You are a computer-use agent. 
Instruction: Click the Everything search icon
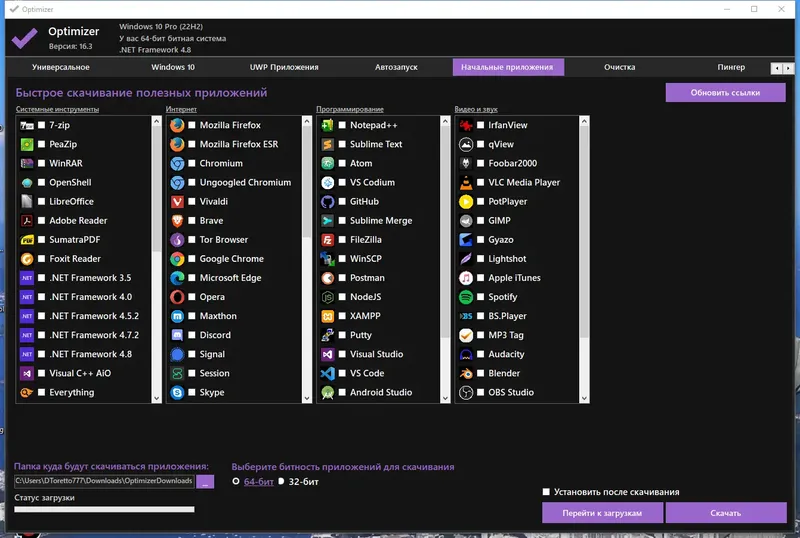pyautogui.click(x=27, y=393)
